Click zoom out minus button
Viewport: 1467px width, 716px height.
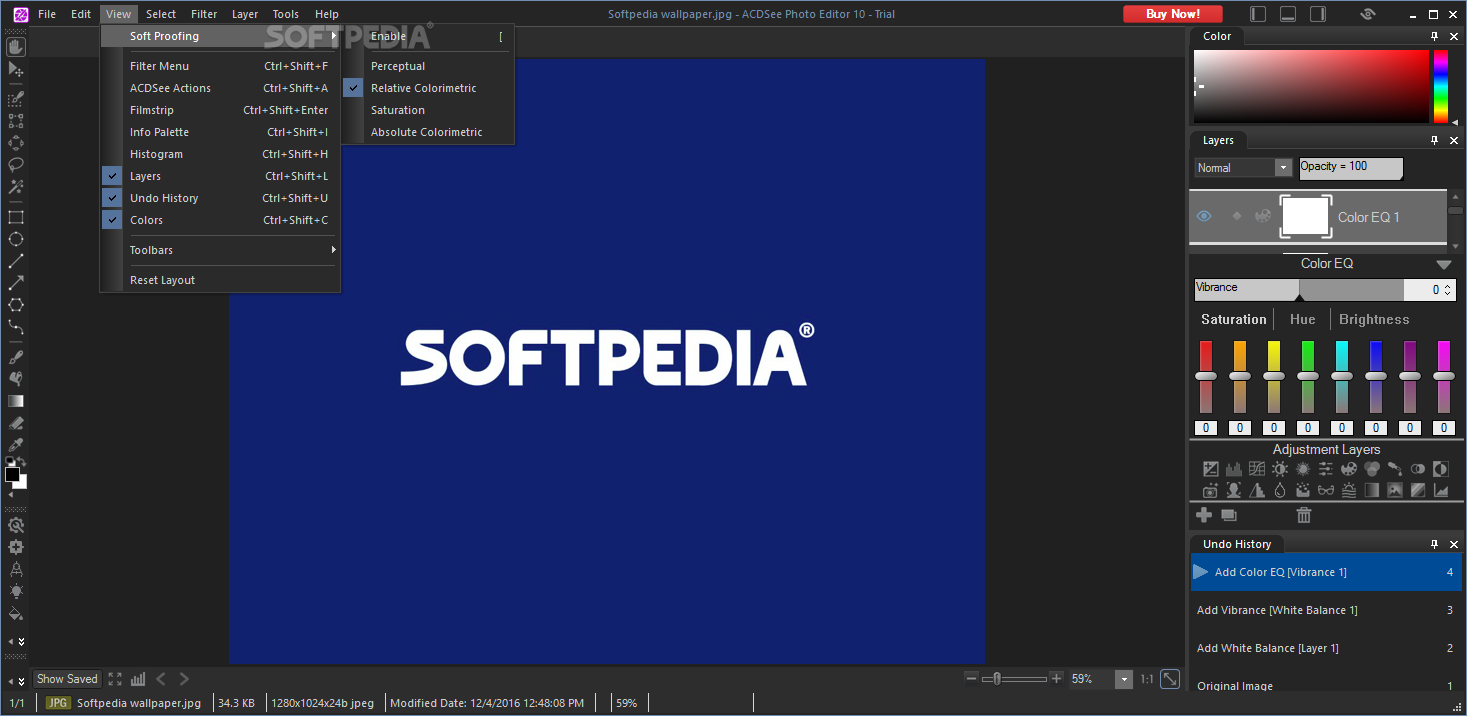pyautogui.click(x=971, y=678)
